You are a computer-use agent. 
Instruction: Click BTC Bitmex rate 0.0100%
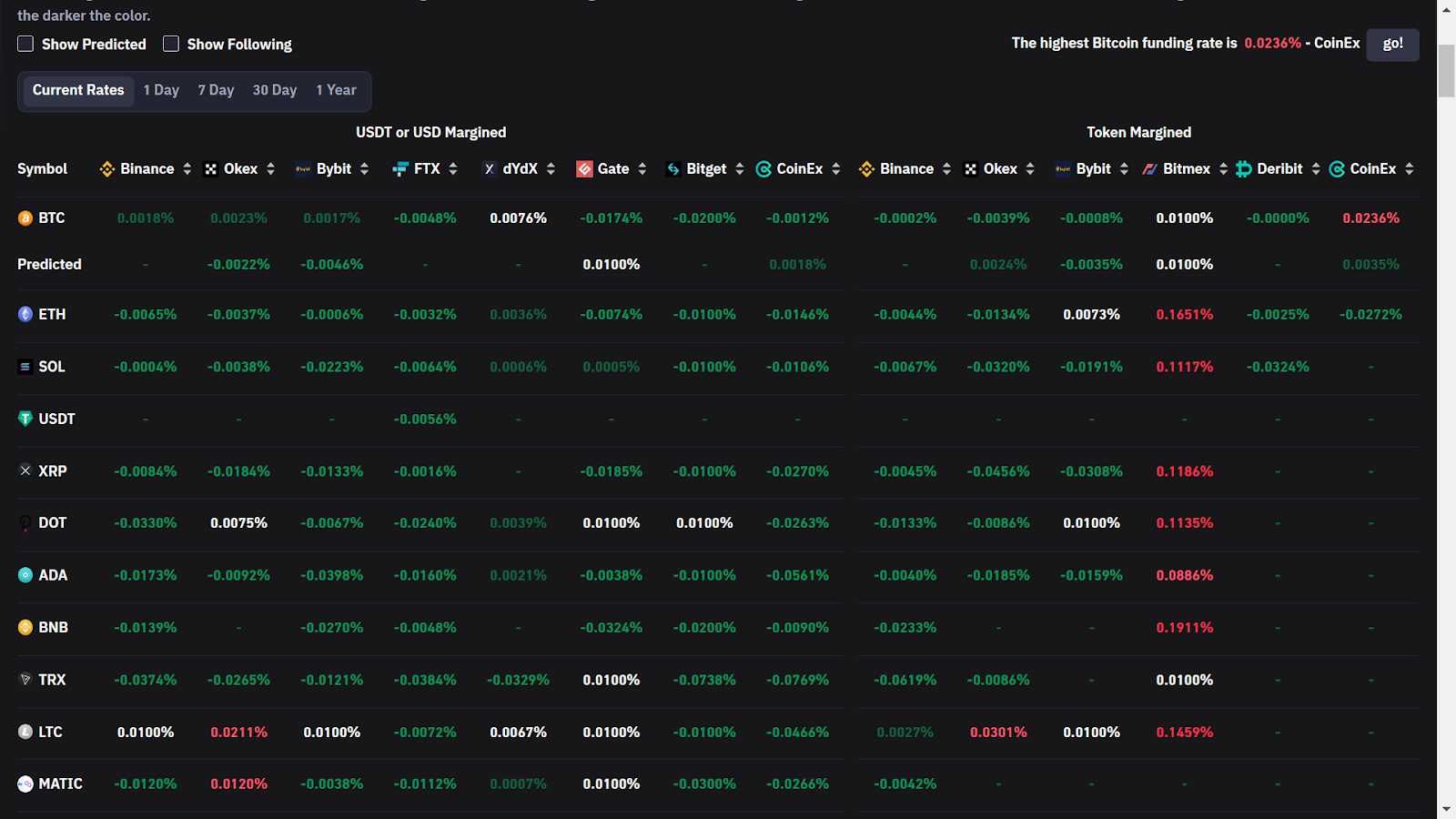tap(1184, 218)
